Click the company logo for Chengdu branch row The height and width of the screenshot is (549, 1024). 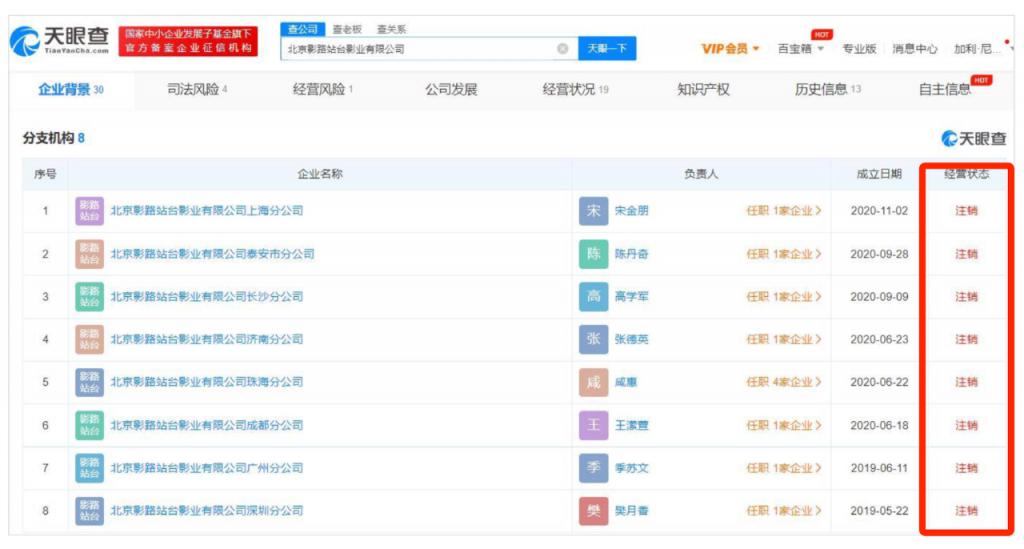(89, 425)
